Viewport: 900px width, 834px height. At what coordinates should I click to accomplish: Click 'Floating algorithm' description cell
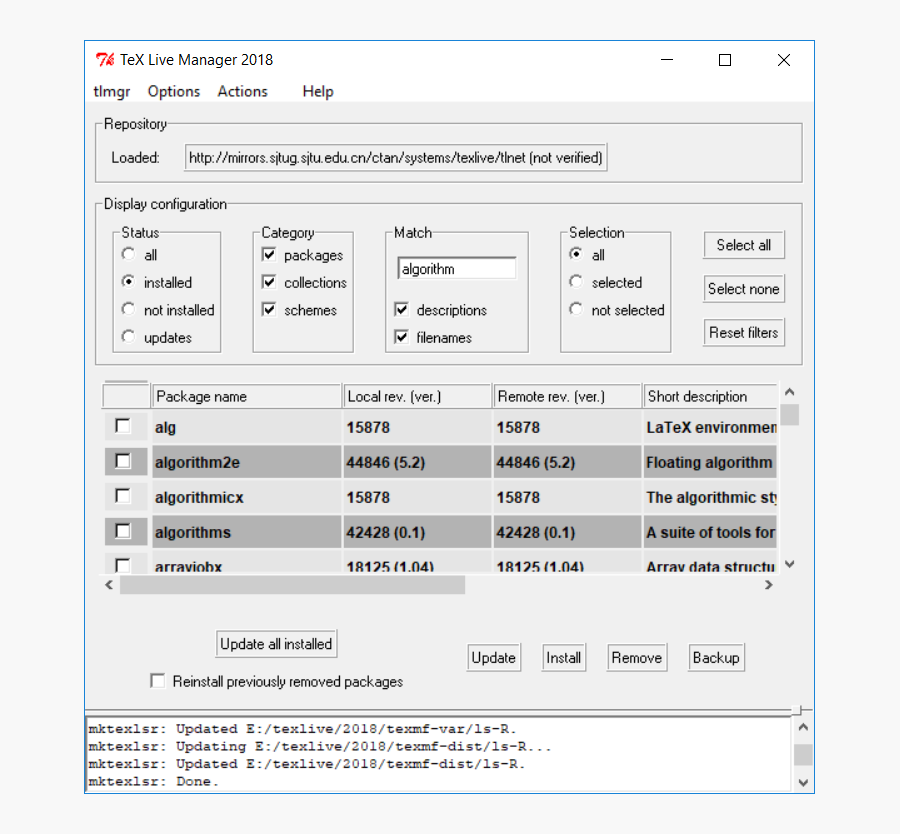709,463
